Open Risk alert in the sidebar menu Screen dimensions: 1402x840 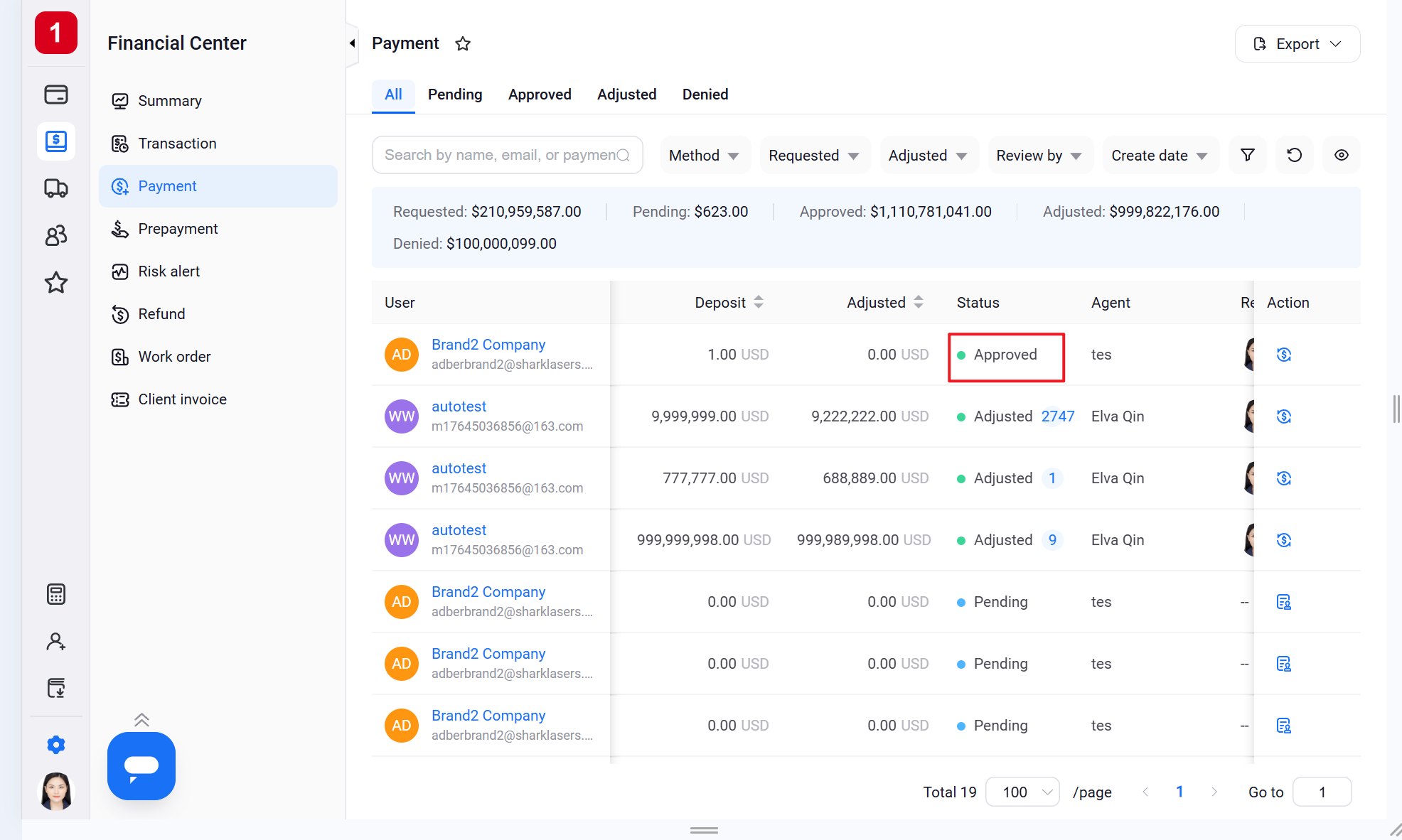click(218, 271)
